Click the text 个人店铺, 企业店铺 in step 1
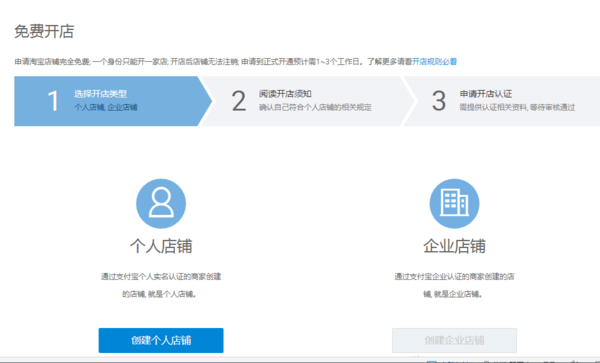The width and height of the screenshot is (600, 363). coord(106,107)
